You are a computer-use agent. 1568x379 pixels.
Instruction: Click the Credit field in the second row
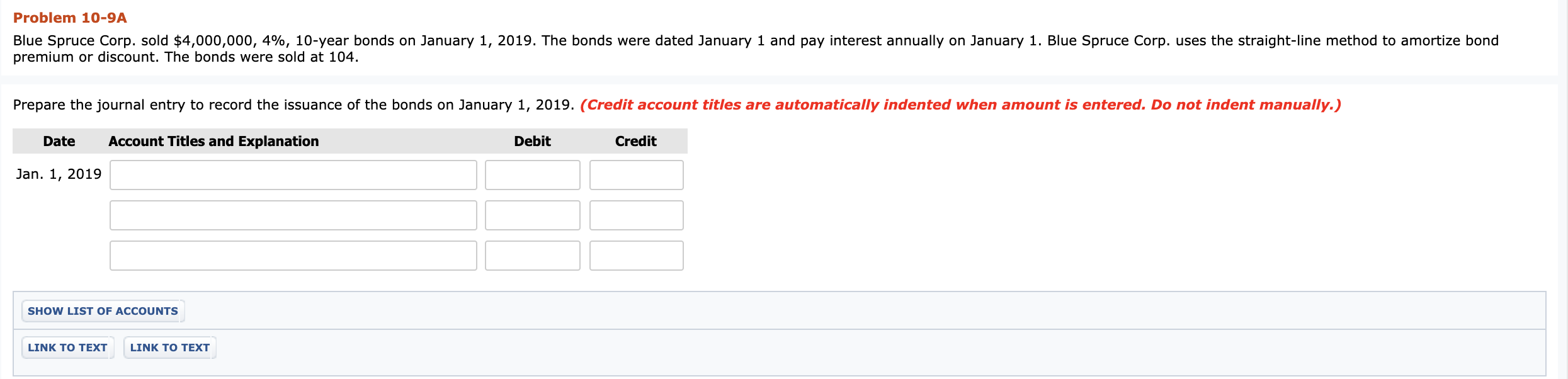(636, 215)
